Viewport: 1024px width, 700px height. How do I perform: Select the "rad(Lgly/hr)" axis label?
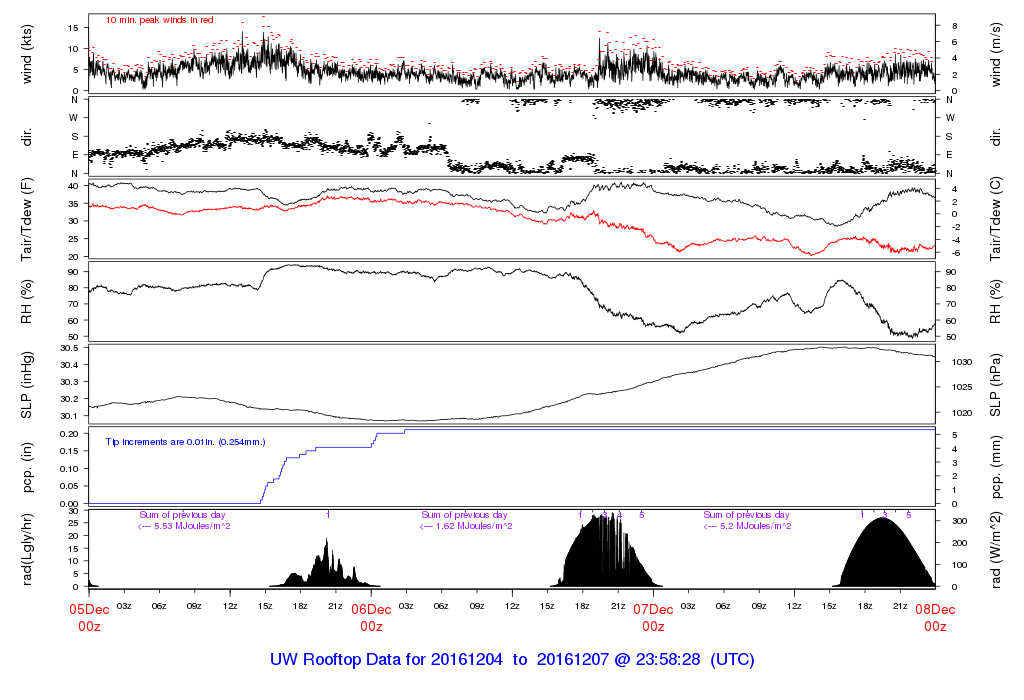(27, 549)
